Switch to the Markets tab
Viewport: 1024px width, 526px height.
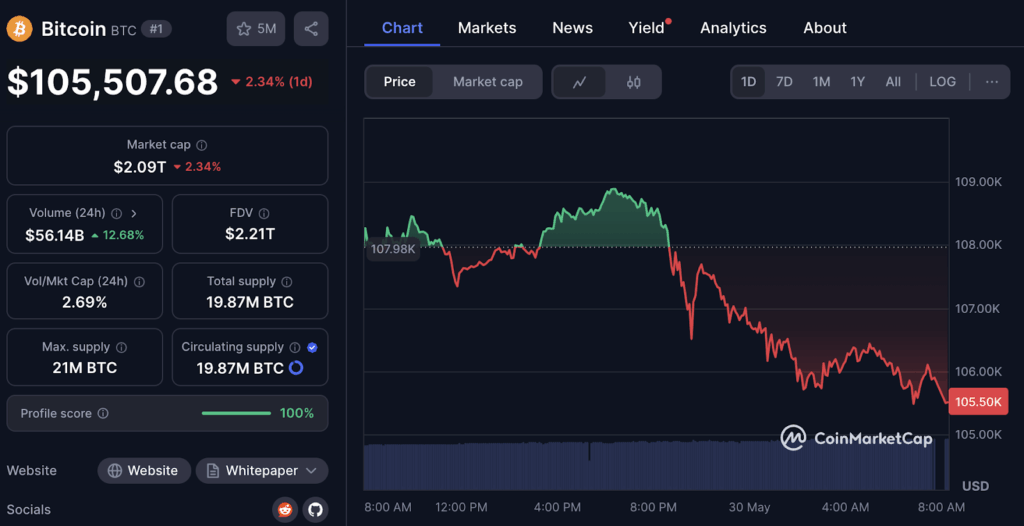pos(487,28)
